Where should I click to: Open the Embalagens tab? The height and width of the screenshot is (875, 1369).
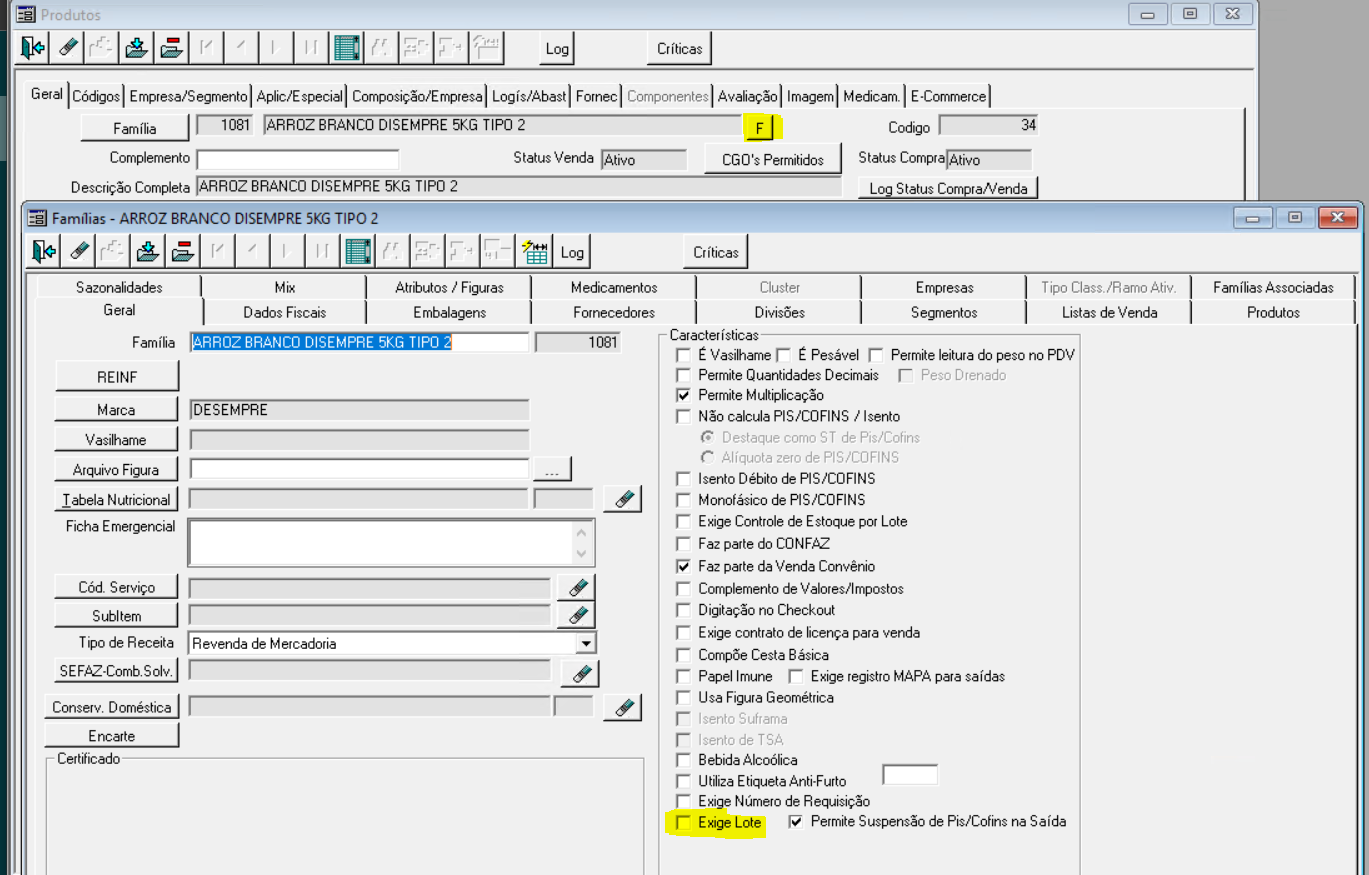click(x=450, y=312)
